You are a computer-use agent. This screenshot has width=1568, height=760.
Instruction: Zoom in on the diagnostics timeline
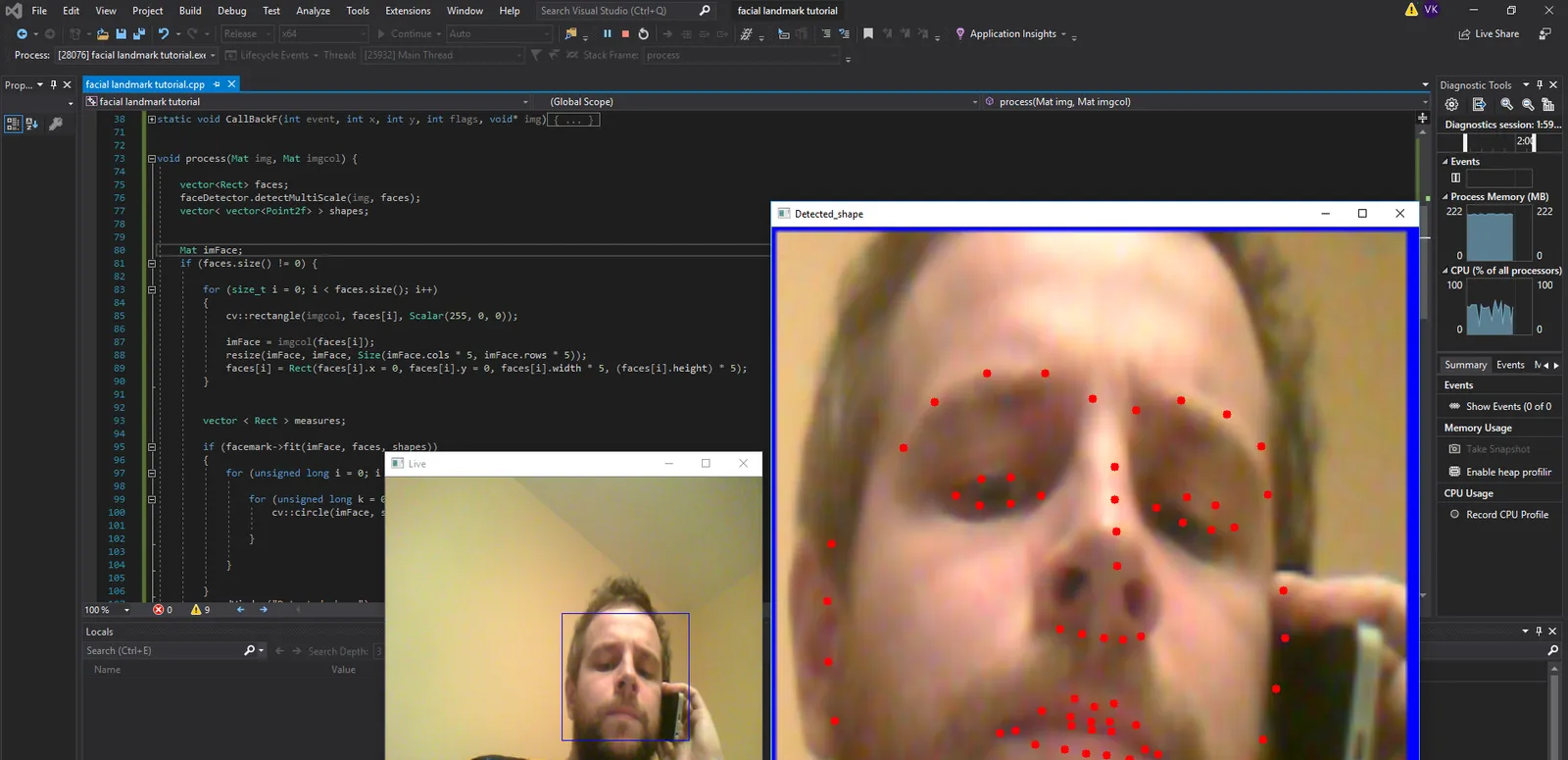pyautogui.click(x=1507, y=104)
